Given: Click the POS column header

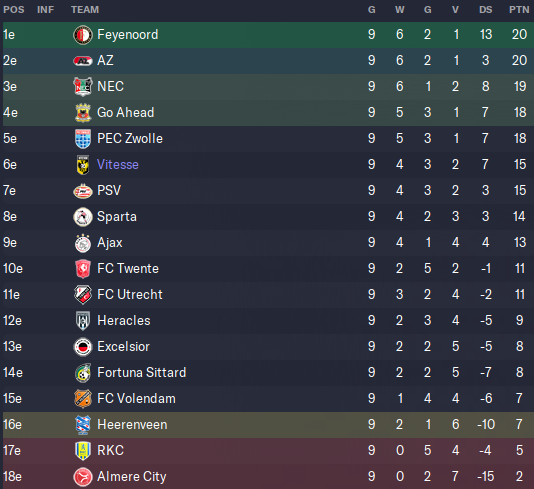Looking at the screenshot, I should 14,10.
